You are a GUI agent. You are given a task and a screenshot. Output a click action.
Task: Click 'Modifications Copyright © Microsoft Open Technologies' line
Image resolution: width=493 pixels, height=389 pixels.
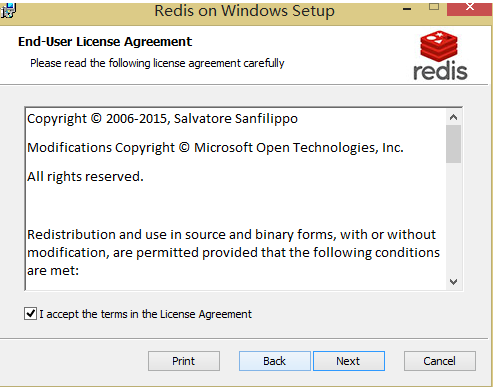click(x=215, y=148)
